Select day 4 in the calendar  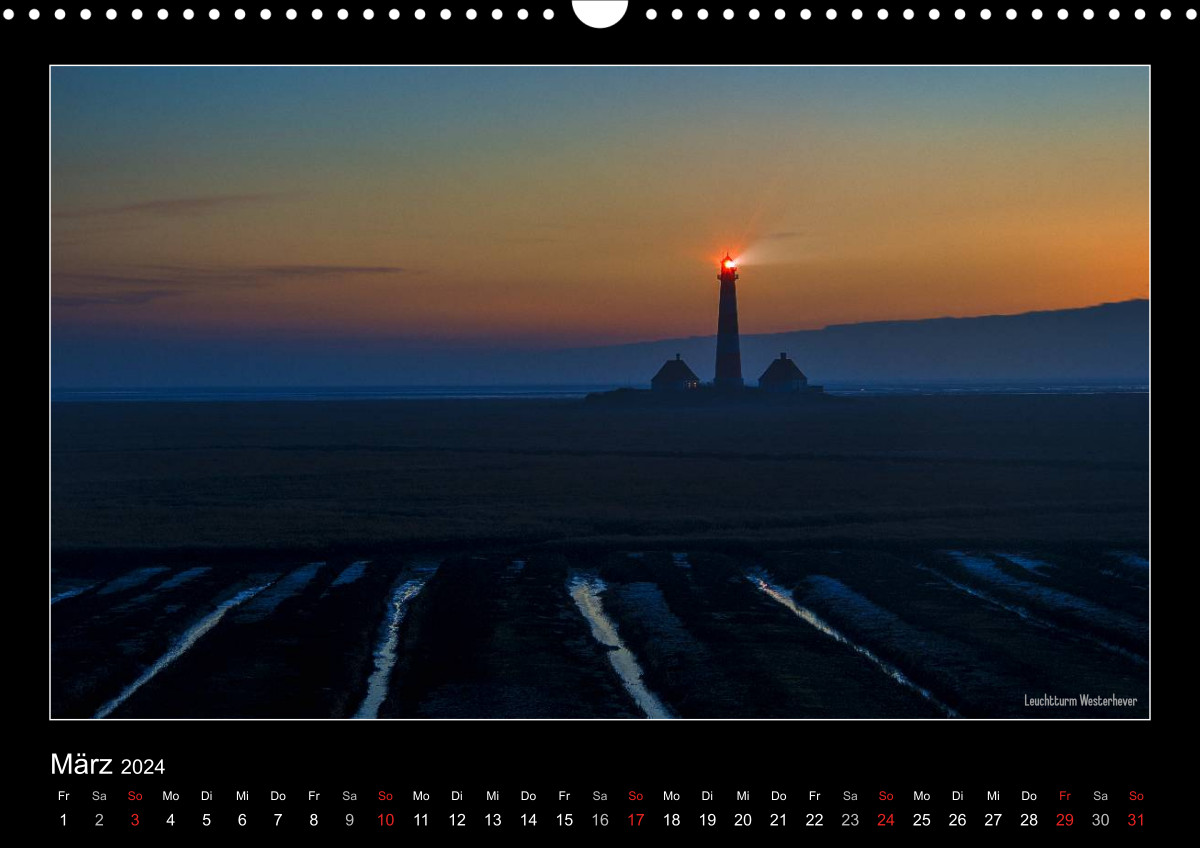[170, 820]
